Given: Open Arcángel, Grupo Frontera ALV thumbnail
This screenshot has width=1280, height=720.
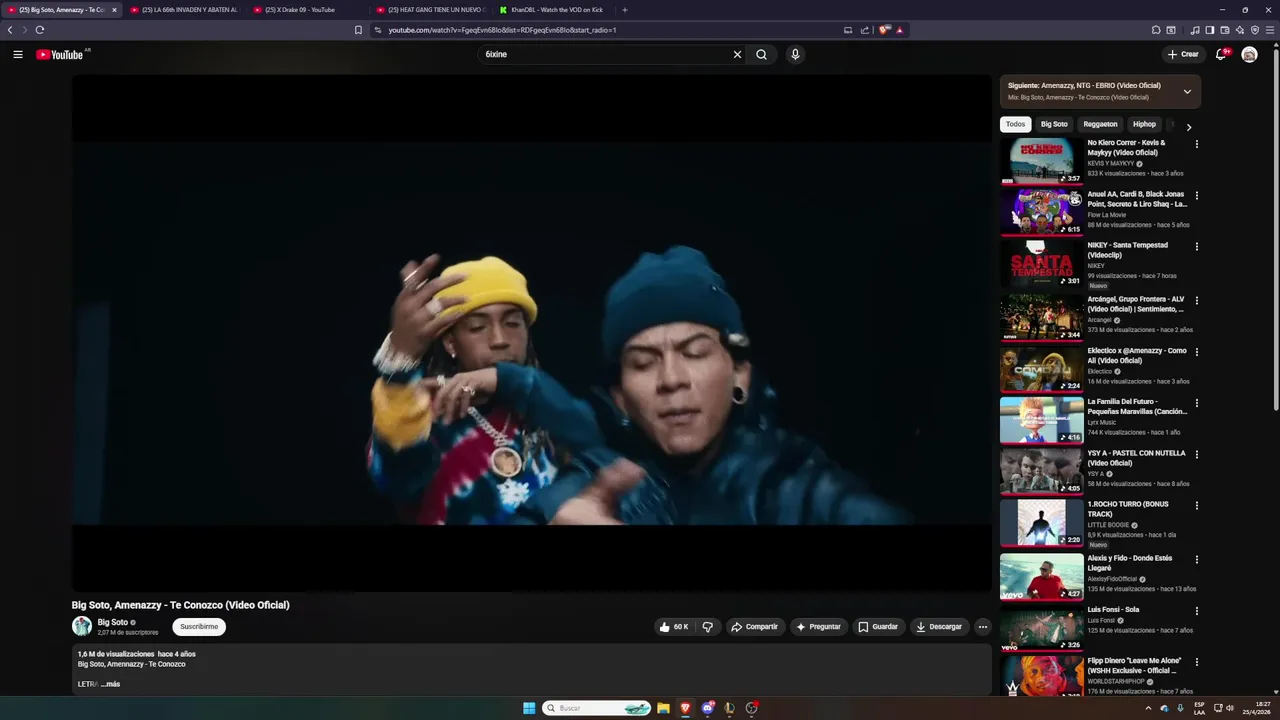Looking at the screenshot, I should pyautogui.click(x=1041, y=316).
